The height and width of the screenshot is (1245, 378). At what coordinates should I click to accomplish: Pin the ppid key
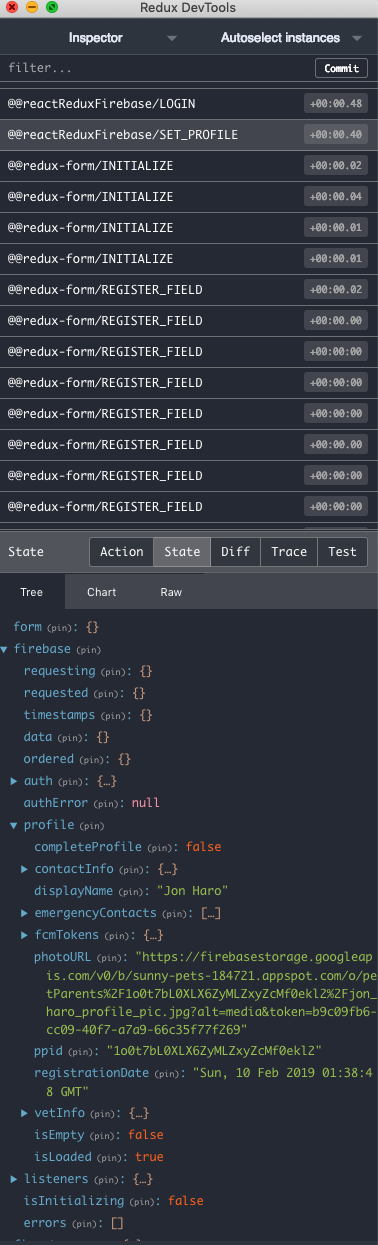point(82,1052)
